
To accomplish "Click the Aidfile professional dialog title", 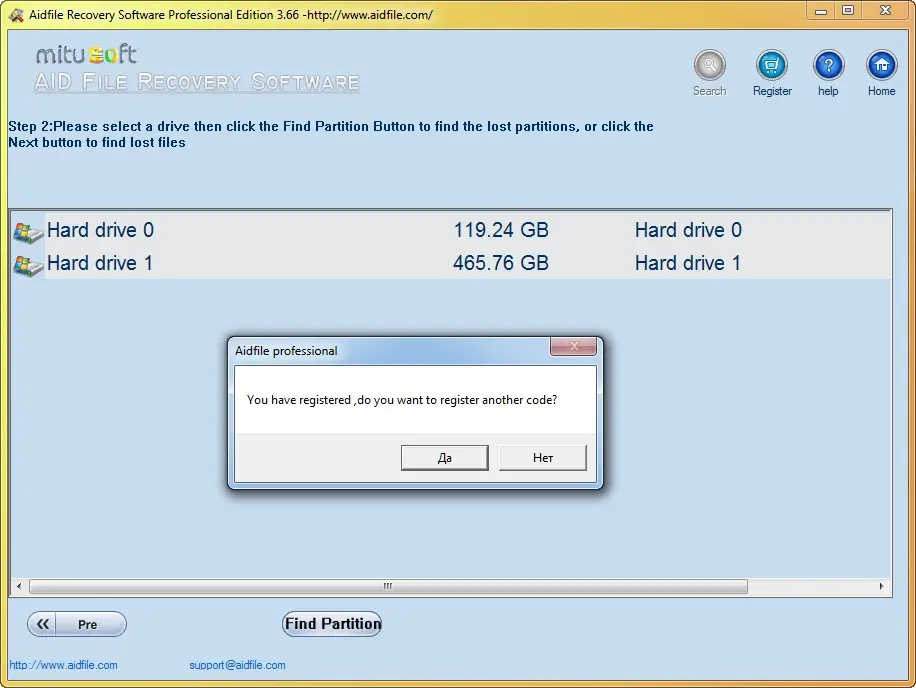I will point(286,351).
